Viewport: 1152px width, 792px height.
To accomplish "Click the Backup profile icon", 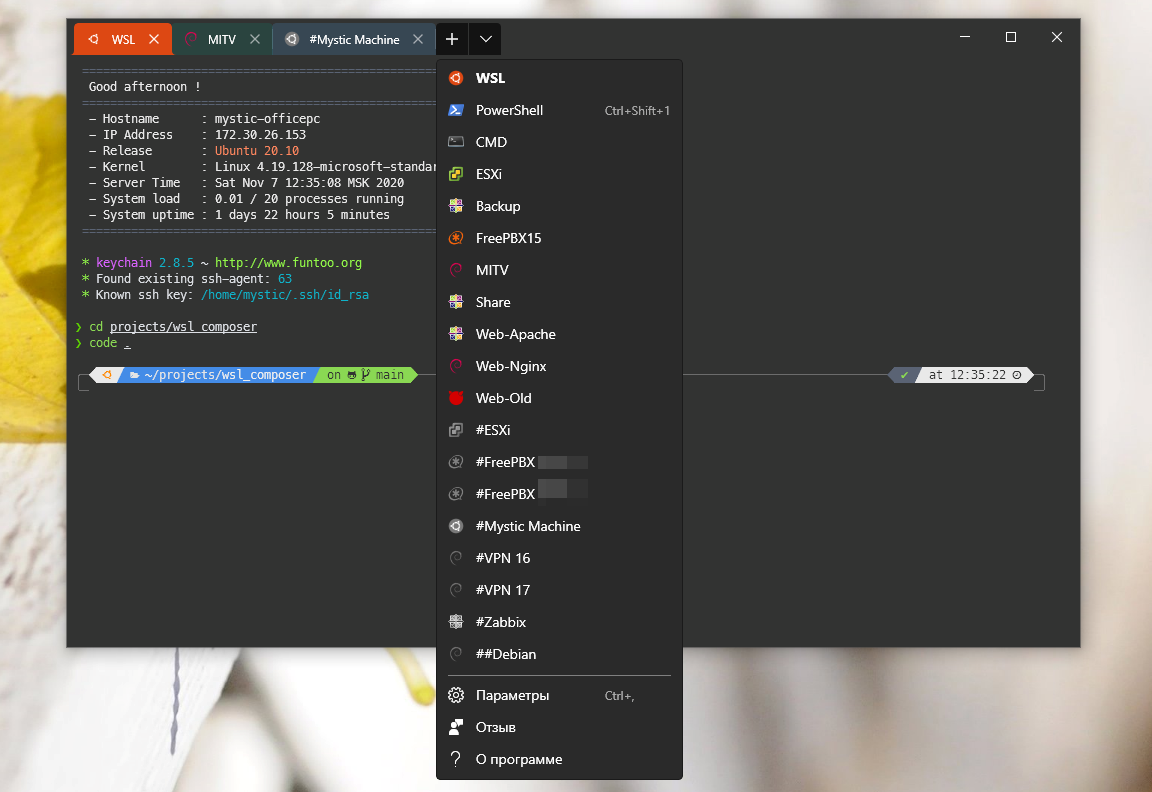I will tap(456, 206).
